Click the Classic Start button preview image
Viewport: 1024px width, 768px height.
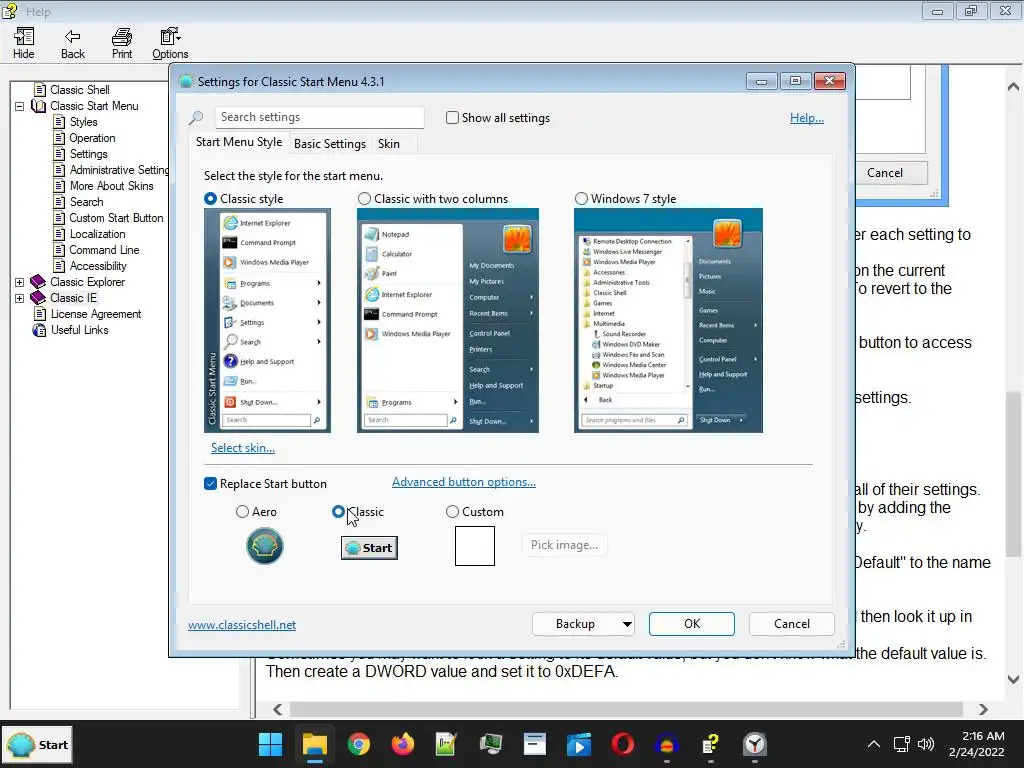369,548
